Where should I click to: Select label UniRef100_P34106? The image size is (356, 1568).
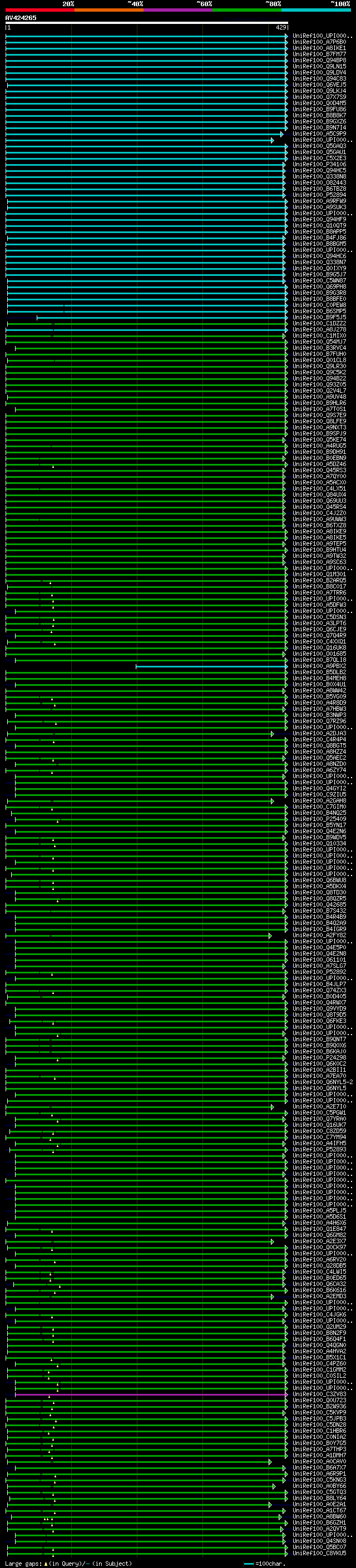pos(319,164)
